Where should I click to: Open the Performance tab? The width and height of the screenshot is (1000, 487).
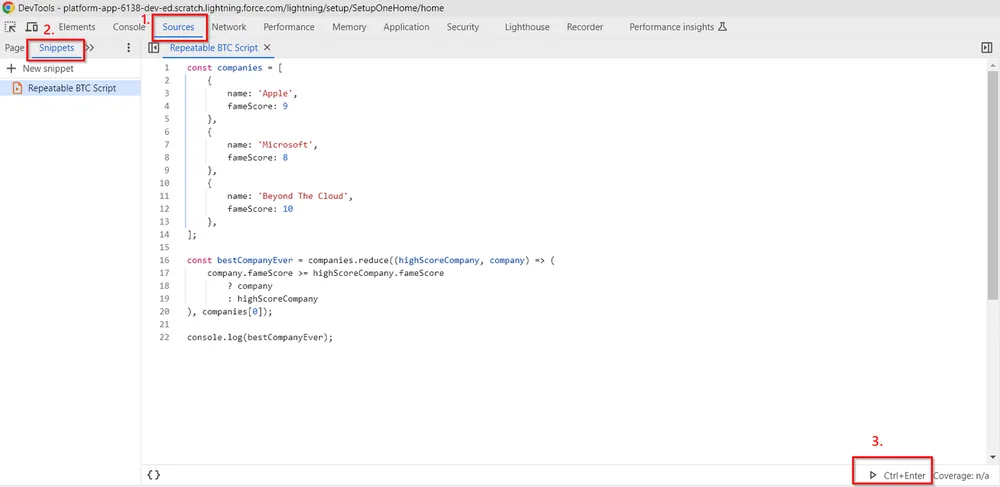pyautogui.click(x=289, y=27)
